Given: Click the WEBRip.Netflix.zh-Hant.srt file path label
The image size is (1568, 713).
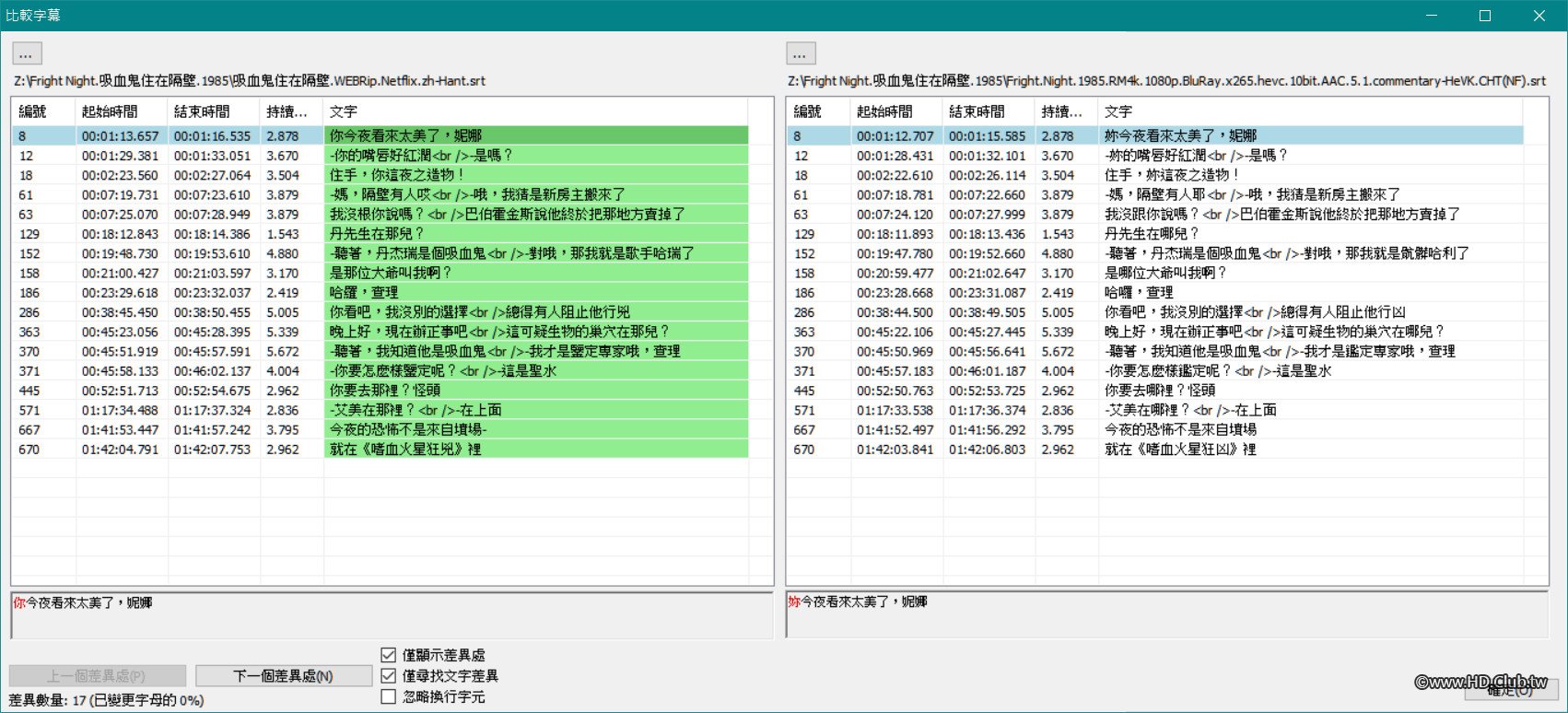Looking at the screenshot, I should [x=250, y=81].
